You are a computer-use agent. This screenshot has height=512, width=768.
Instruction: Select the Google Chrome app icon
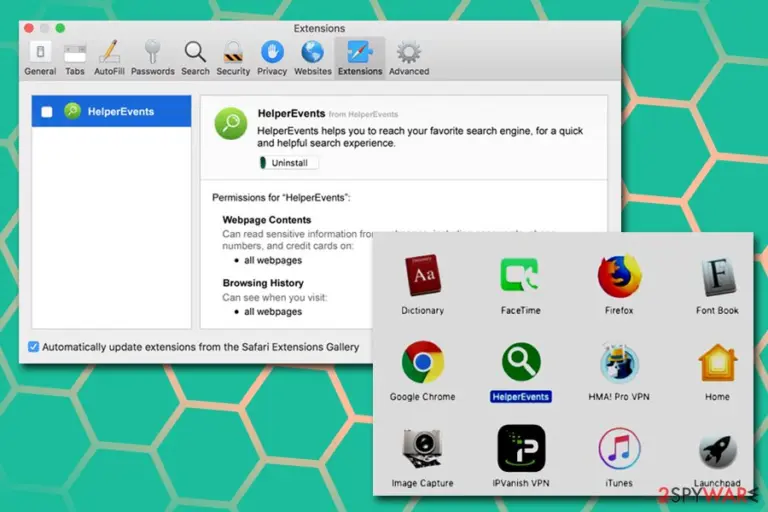[422, 362]
